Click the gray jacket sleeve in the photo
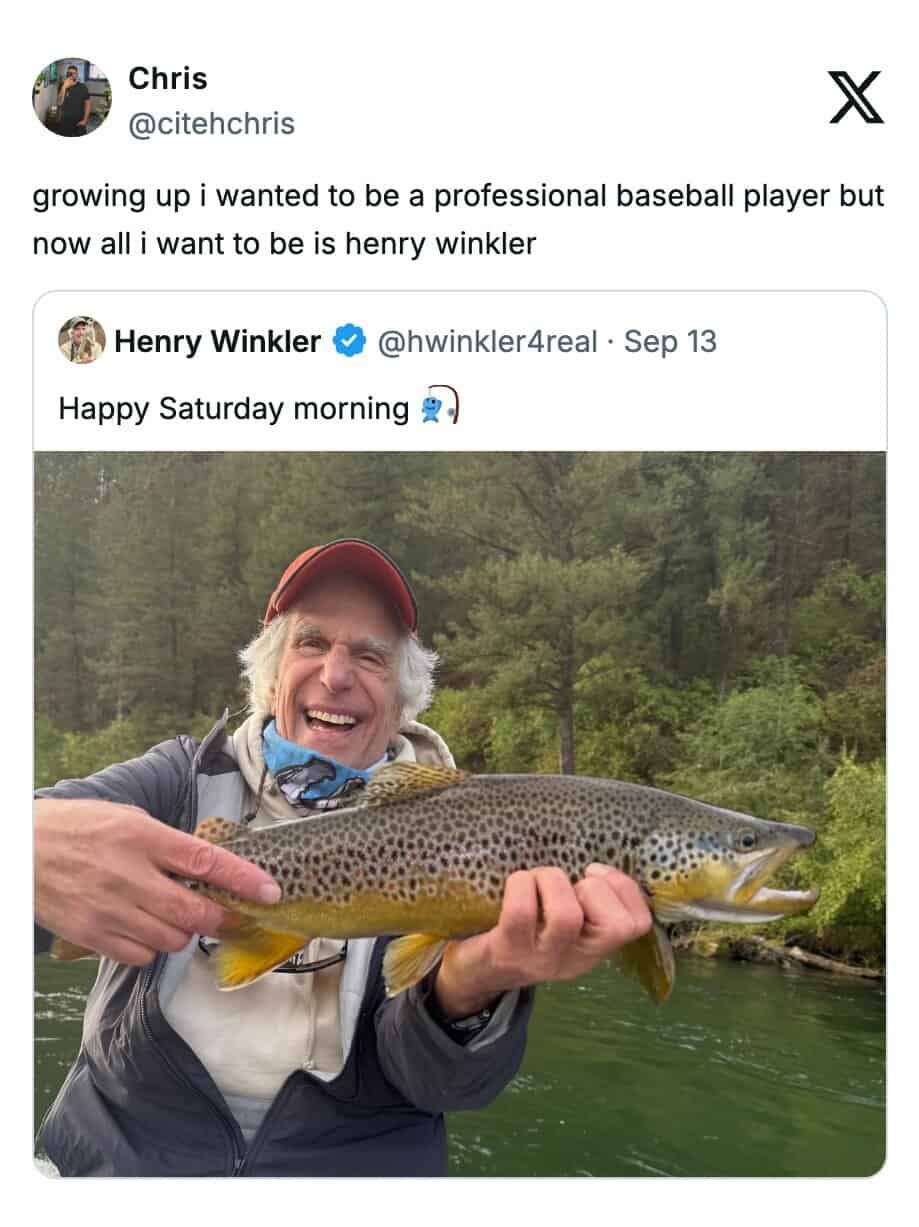This screenshot has width=919, height=1227. (470, 1050)
